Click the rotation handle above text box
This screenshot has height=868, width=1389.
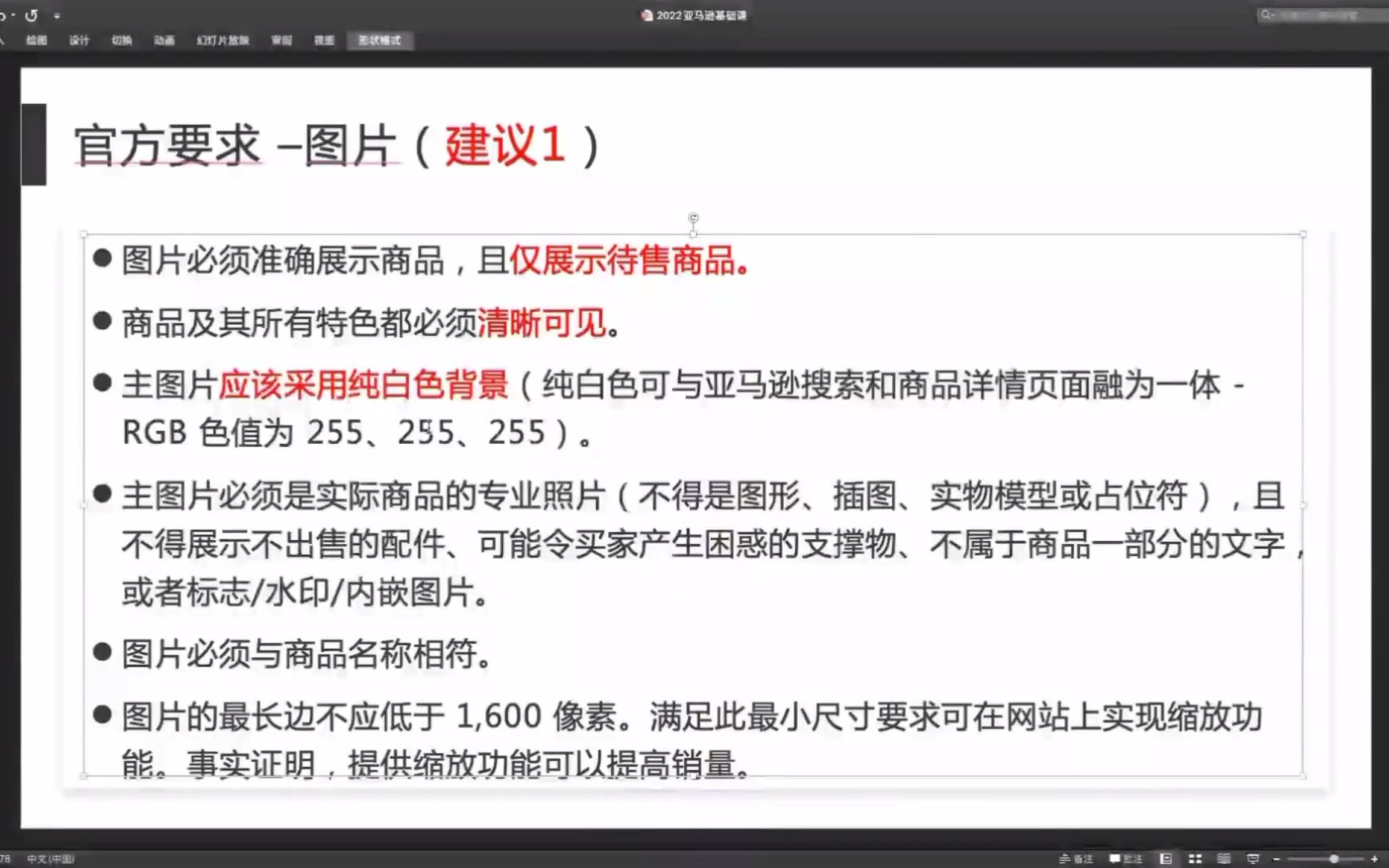(x=693, y=218)
